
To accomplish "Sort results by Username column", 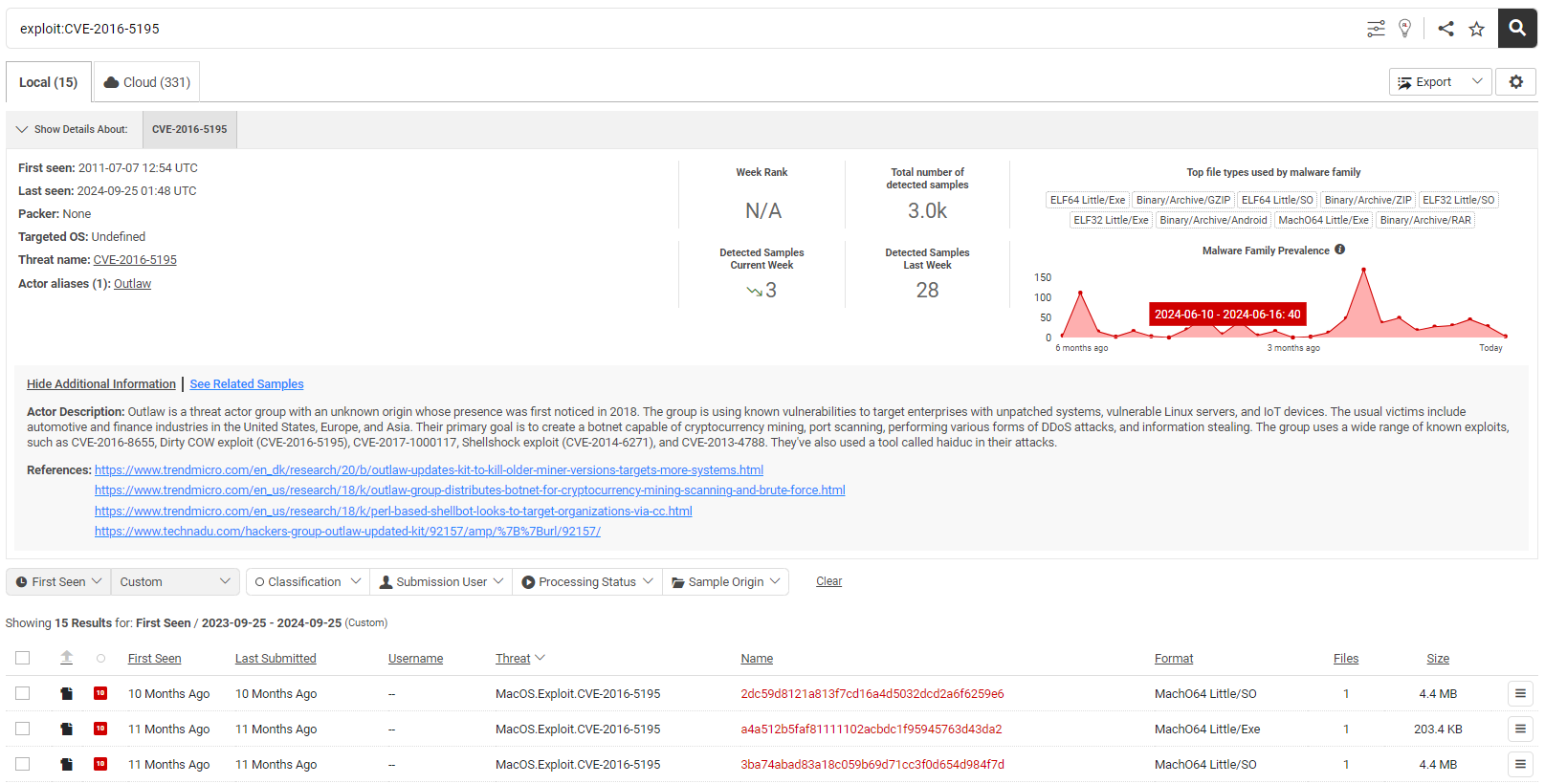I will click(415, 658).
